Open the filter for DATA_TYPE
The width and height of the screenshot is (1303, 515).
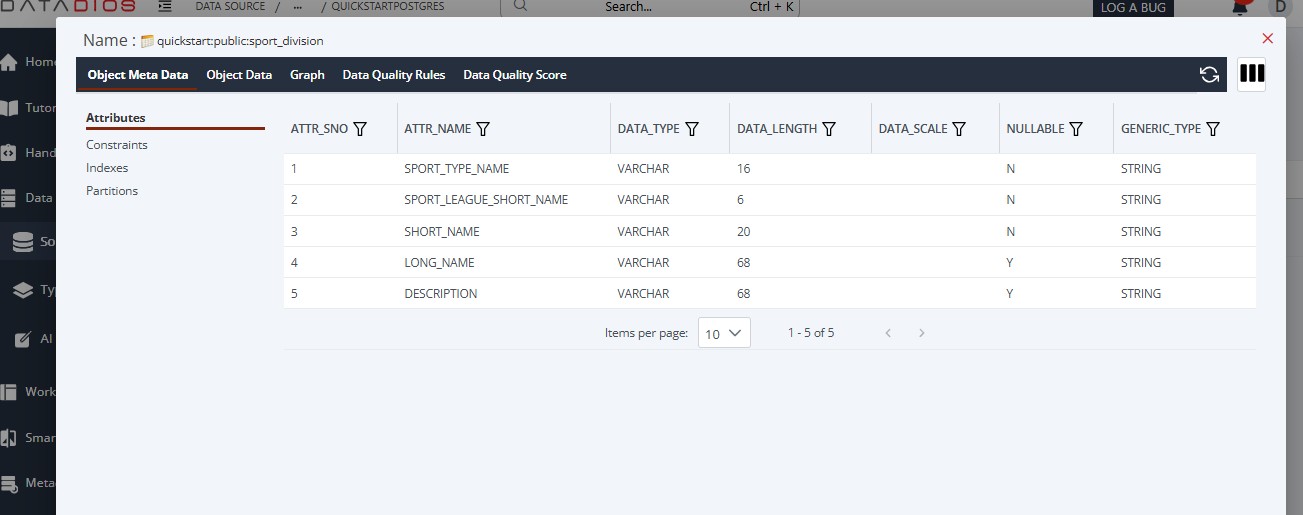(x=691, y=129)
